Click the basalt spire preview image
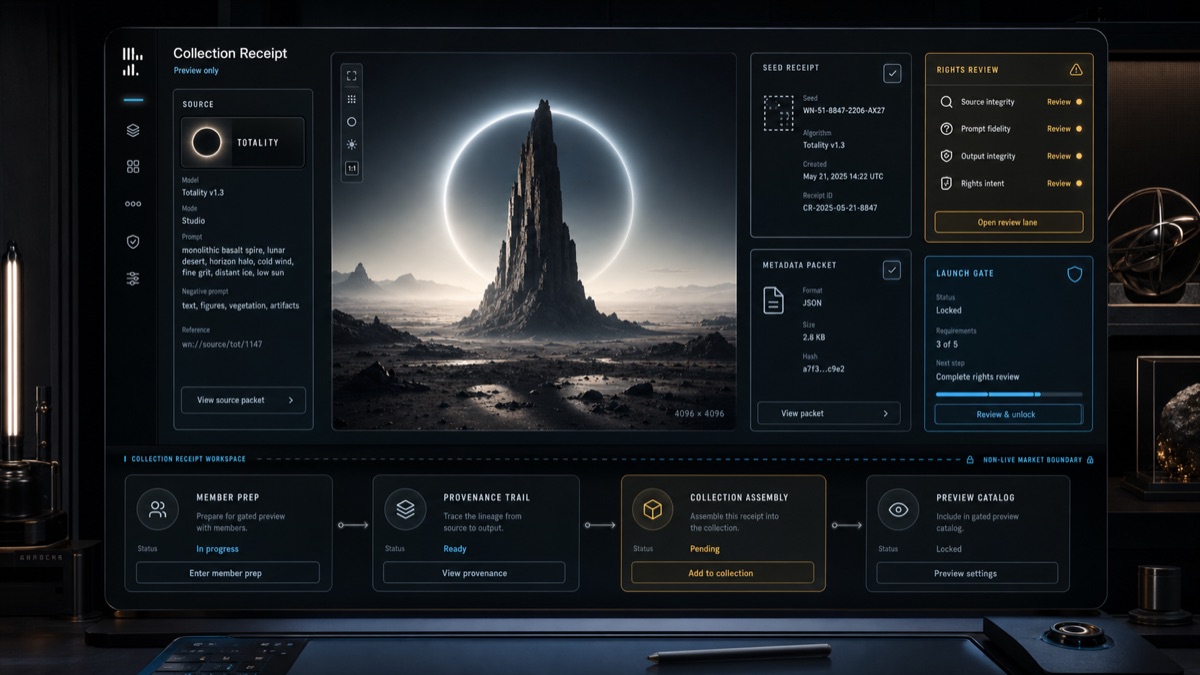Image resolution: width=1200 pixels, height=675 pixels. click(x=533, y=241)
